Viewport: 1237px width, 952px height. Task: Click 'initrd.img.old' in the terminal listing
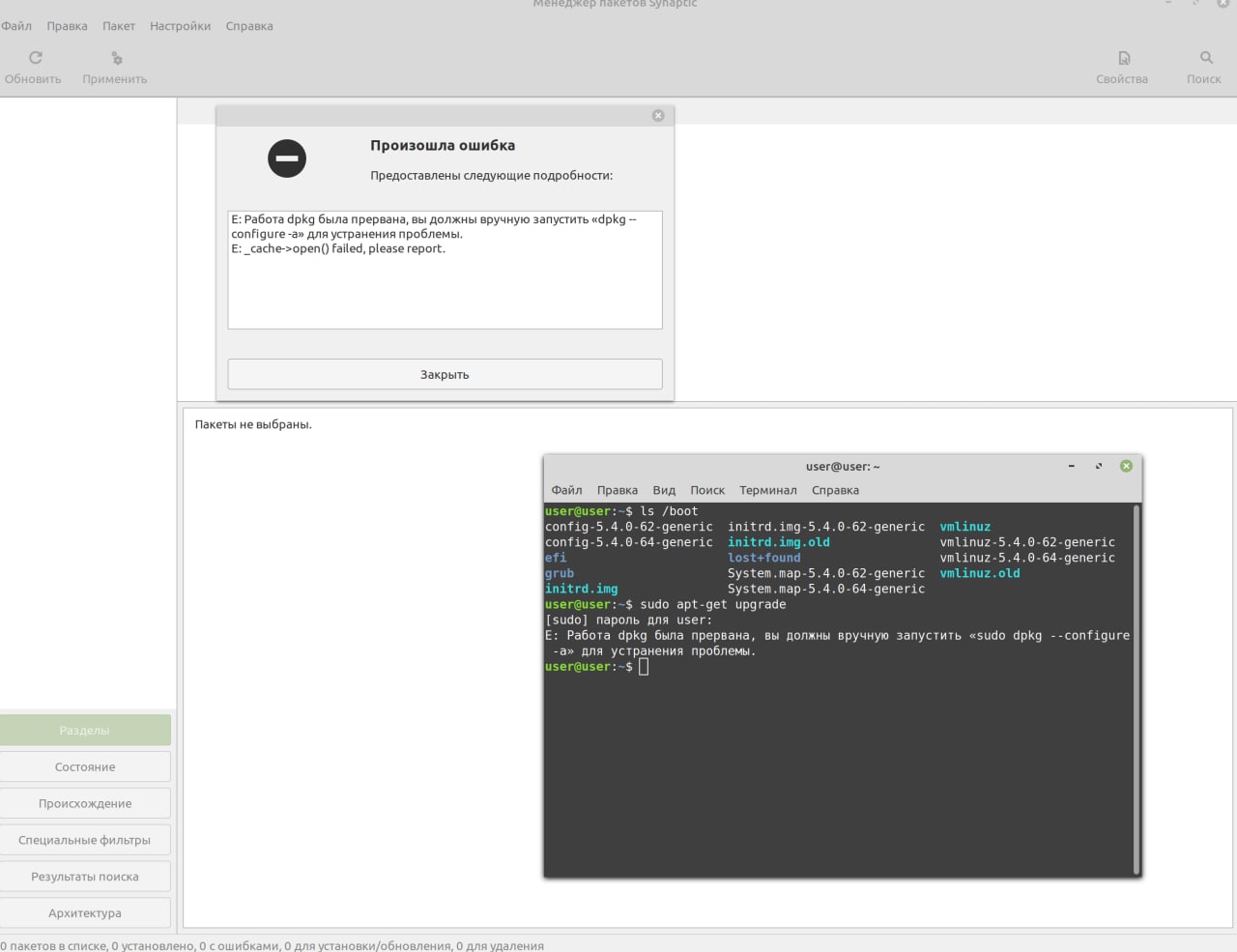tap(779, 542)
